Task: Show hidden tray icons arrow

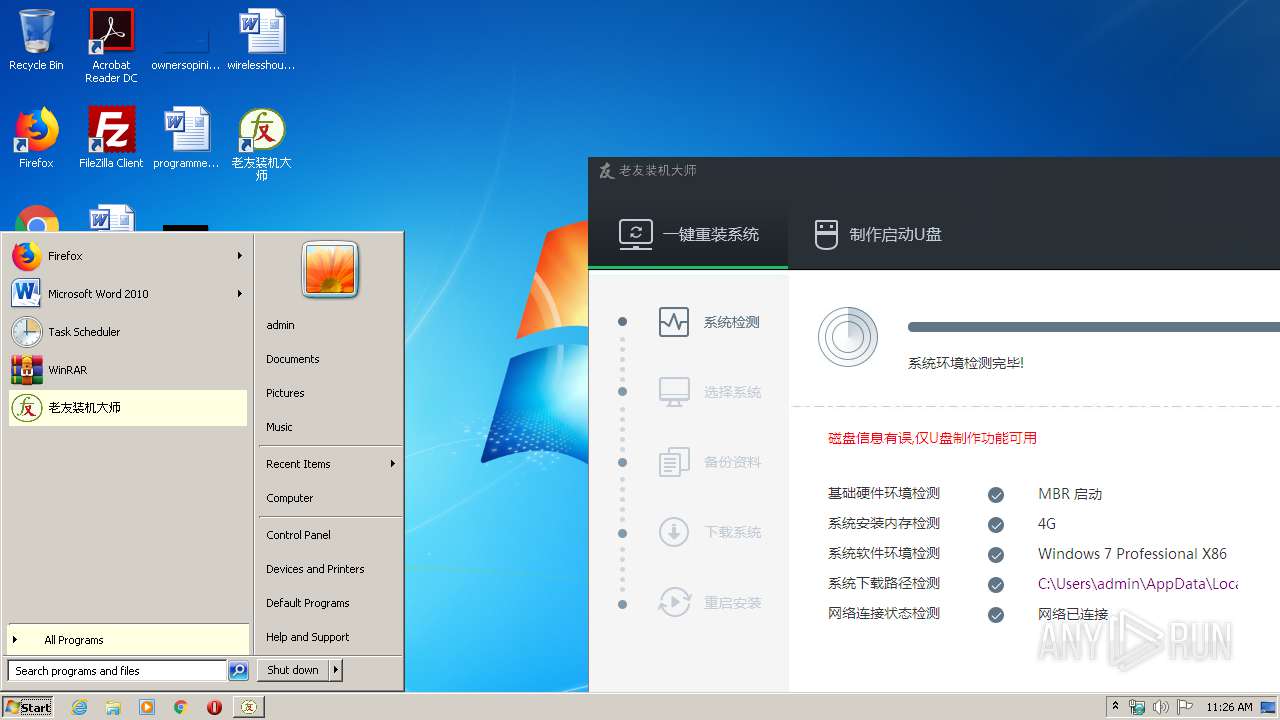Action: 1116,707
